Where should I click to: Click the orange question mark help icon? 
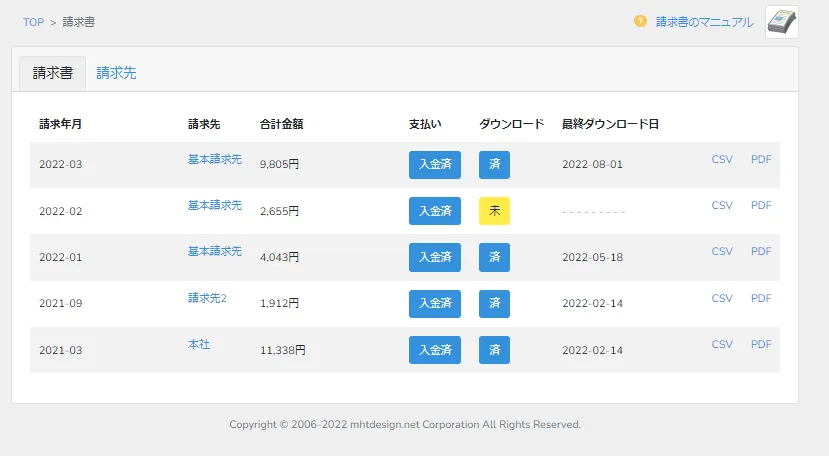(640, 21)
